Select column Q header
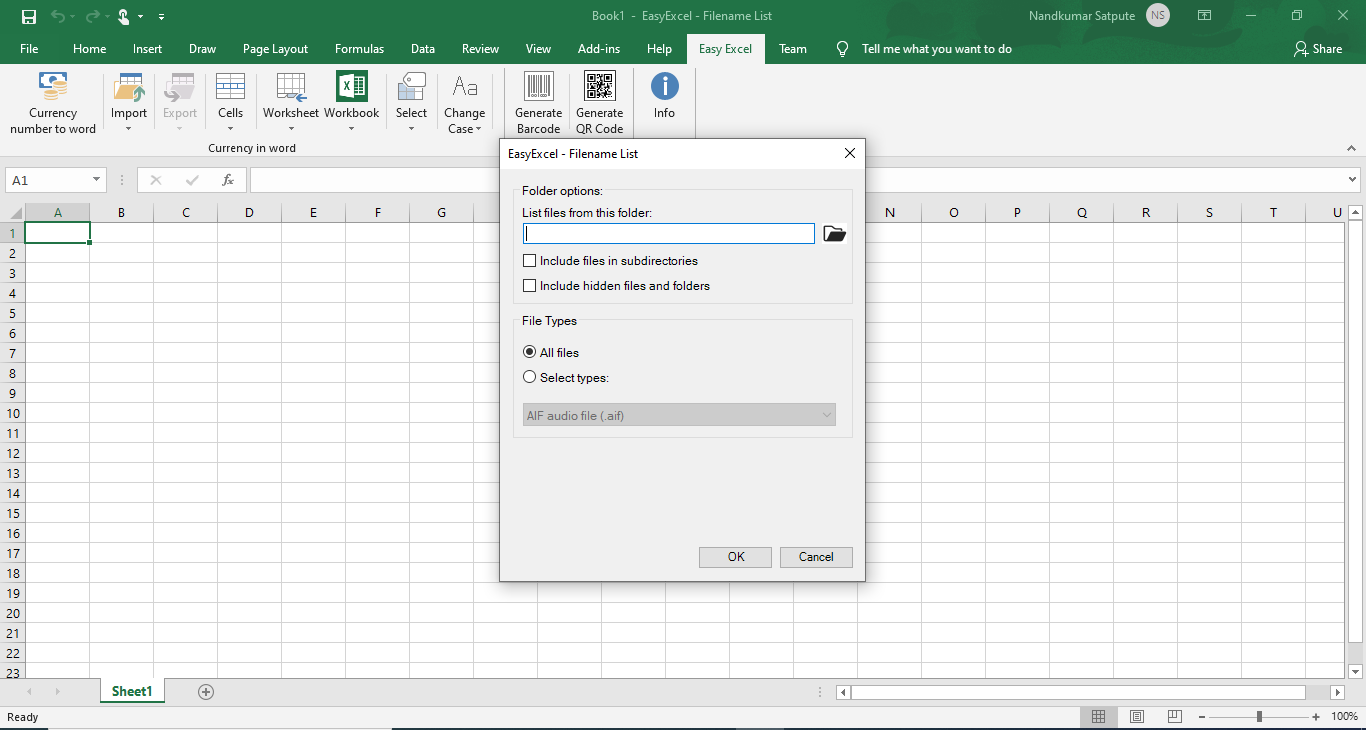This screenshot has width=1366, height=730. 1081,212
